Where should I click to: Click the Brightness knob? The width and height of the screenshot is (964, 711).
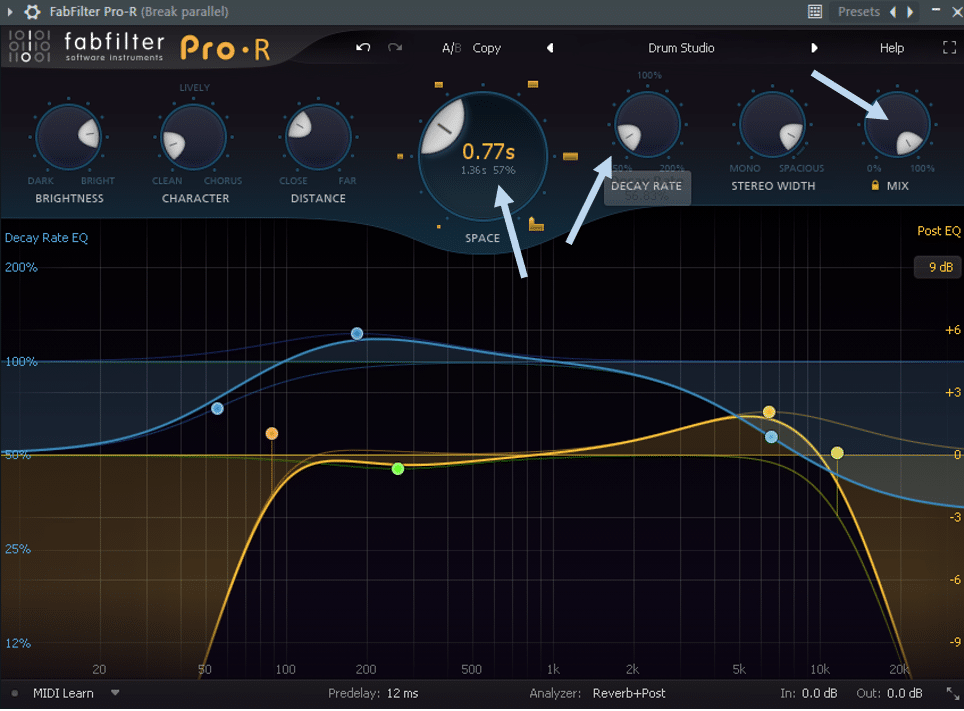[68, 137]
